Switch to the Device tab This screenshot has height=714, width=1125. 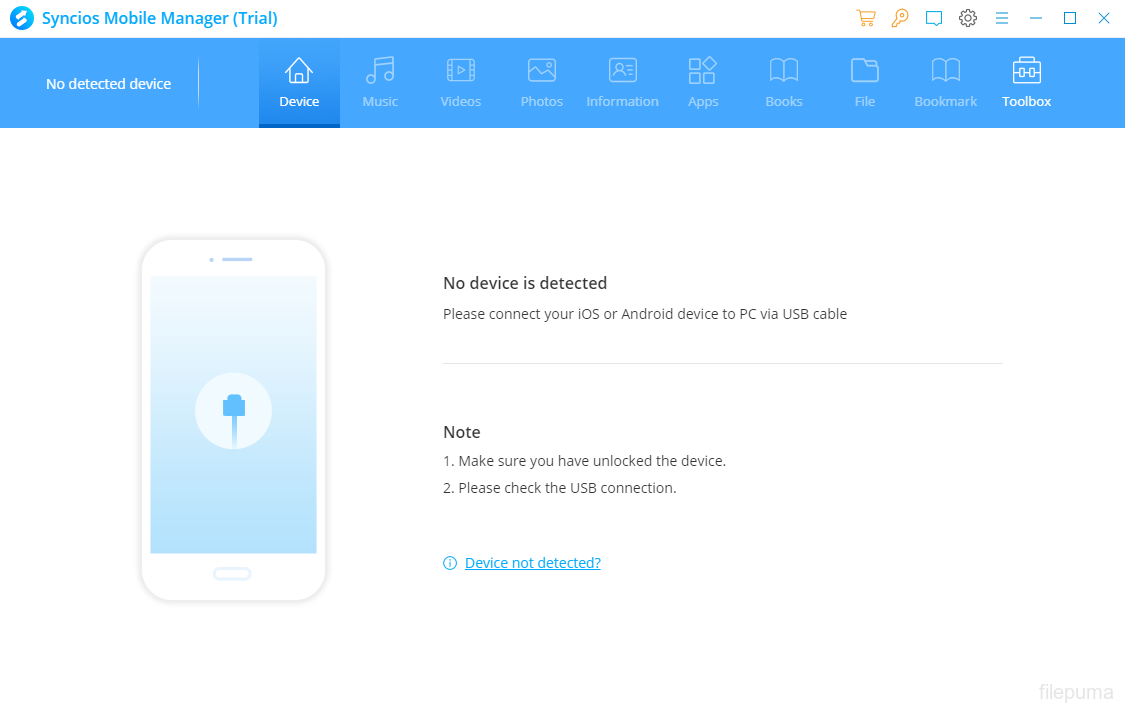pos(299,83)
